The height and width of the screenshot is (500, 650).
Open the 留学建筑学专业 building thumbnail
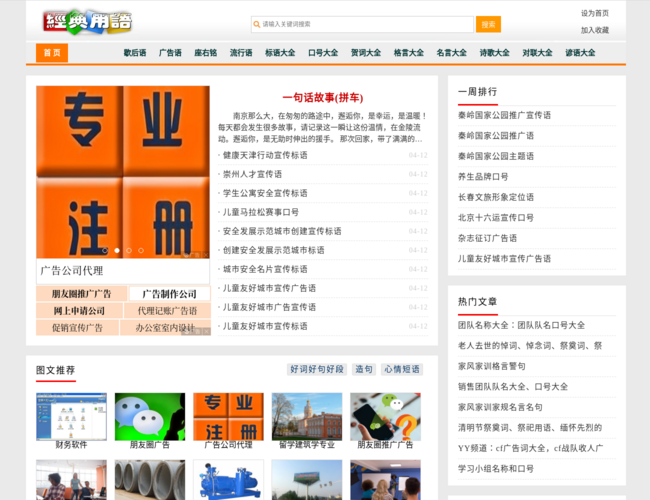307,417
